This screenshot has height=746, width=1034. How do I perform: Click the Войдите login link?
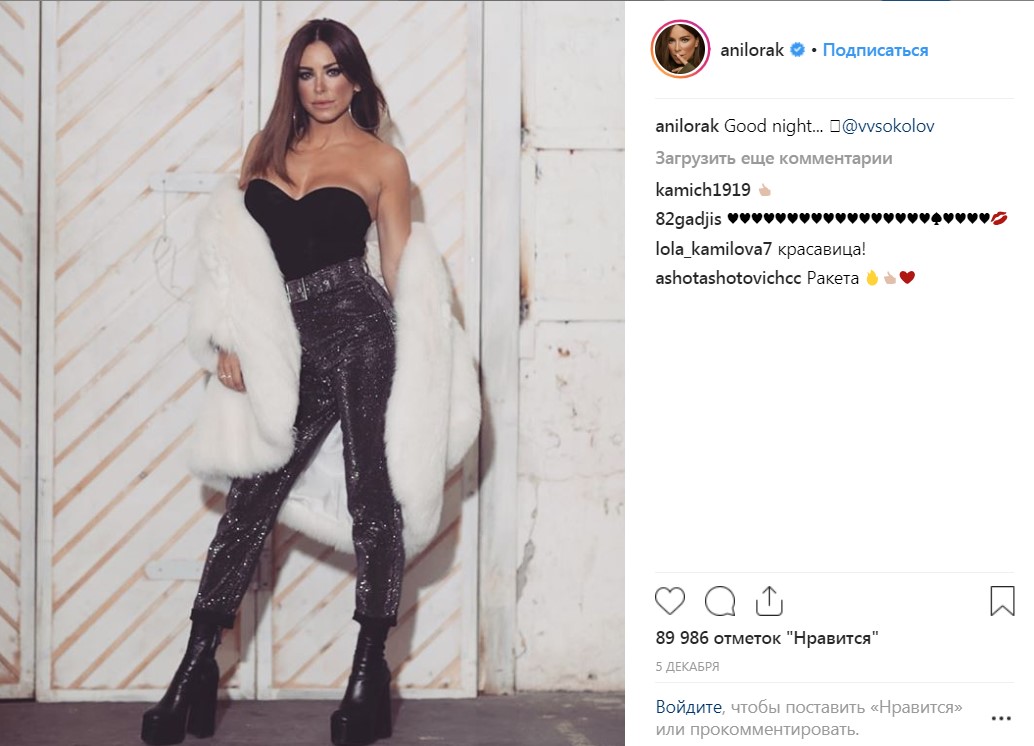pos(688,707)
